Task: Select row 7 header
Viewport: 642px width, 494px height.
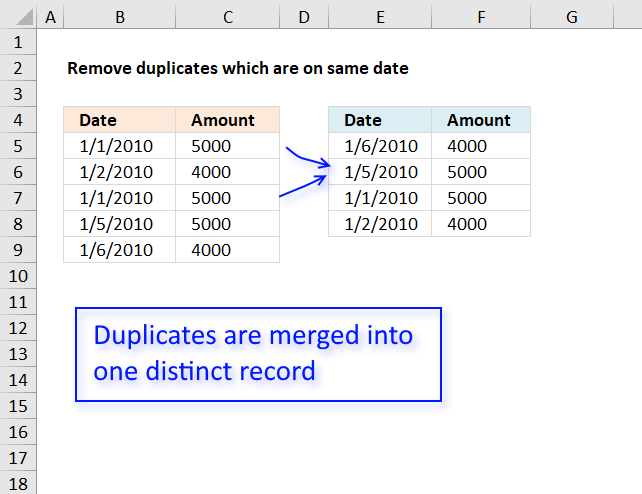Action: tap(18, 198)
